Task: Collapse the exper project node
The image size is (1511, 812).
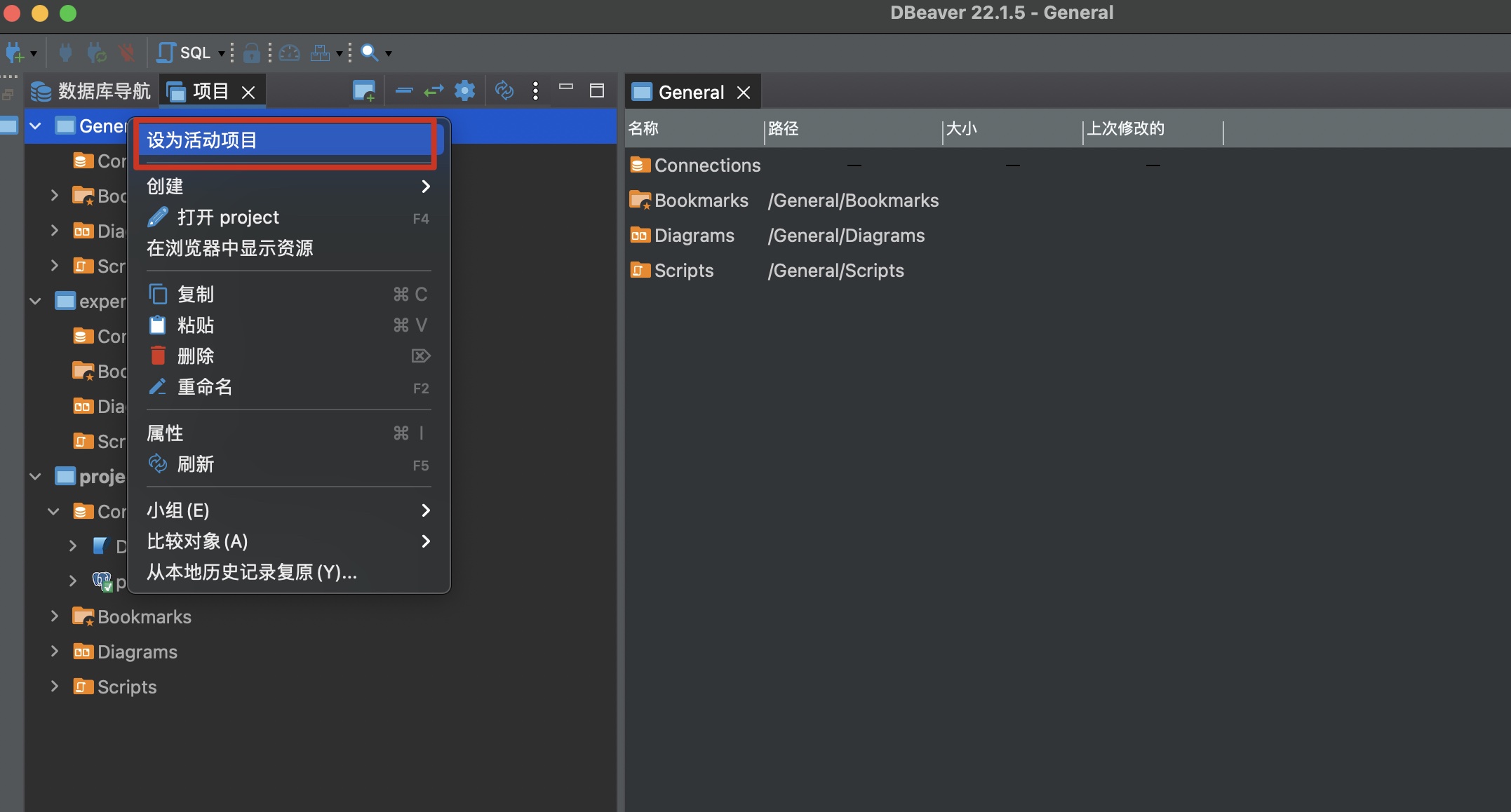Action: [x=36, y=302]
